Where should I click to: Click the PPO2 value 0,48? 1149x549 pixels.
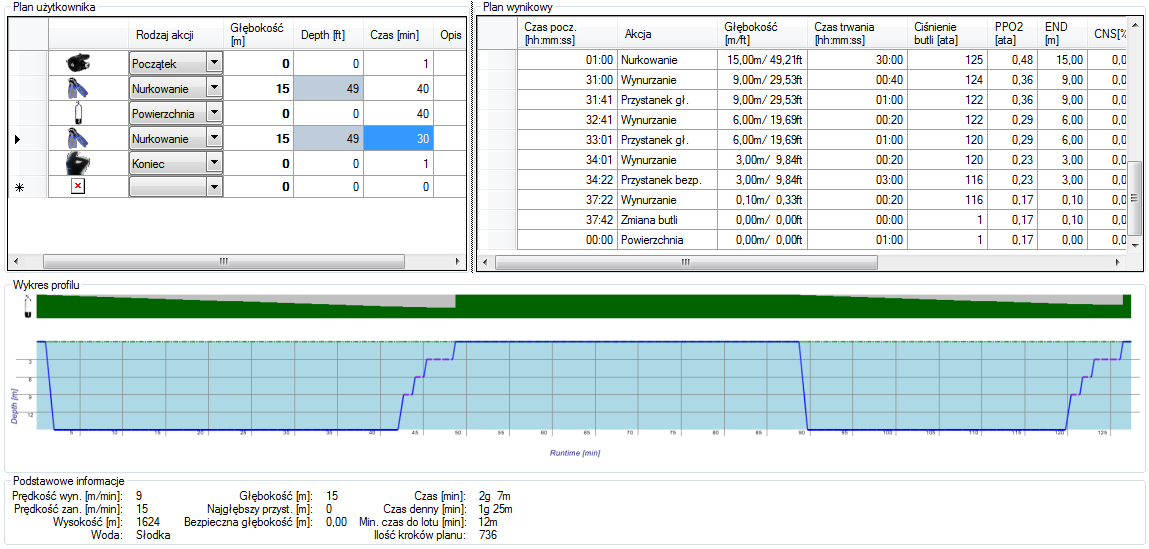click(x=1013, y=59)
